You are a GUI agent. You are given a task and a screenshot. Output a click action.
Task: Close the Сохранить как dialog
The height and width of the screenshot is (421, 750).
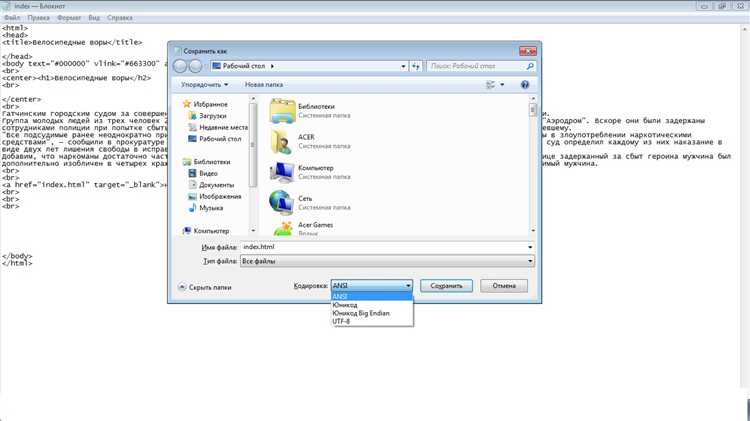click(528, 51)
